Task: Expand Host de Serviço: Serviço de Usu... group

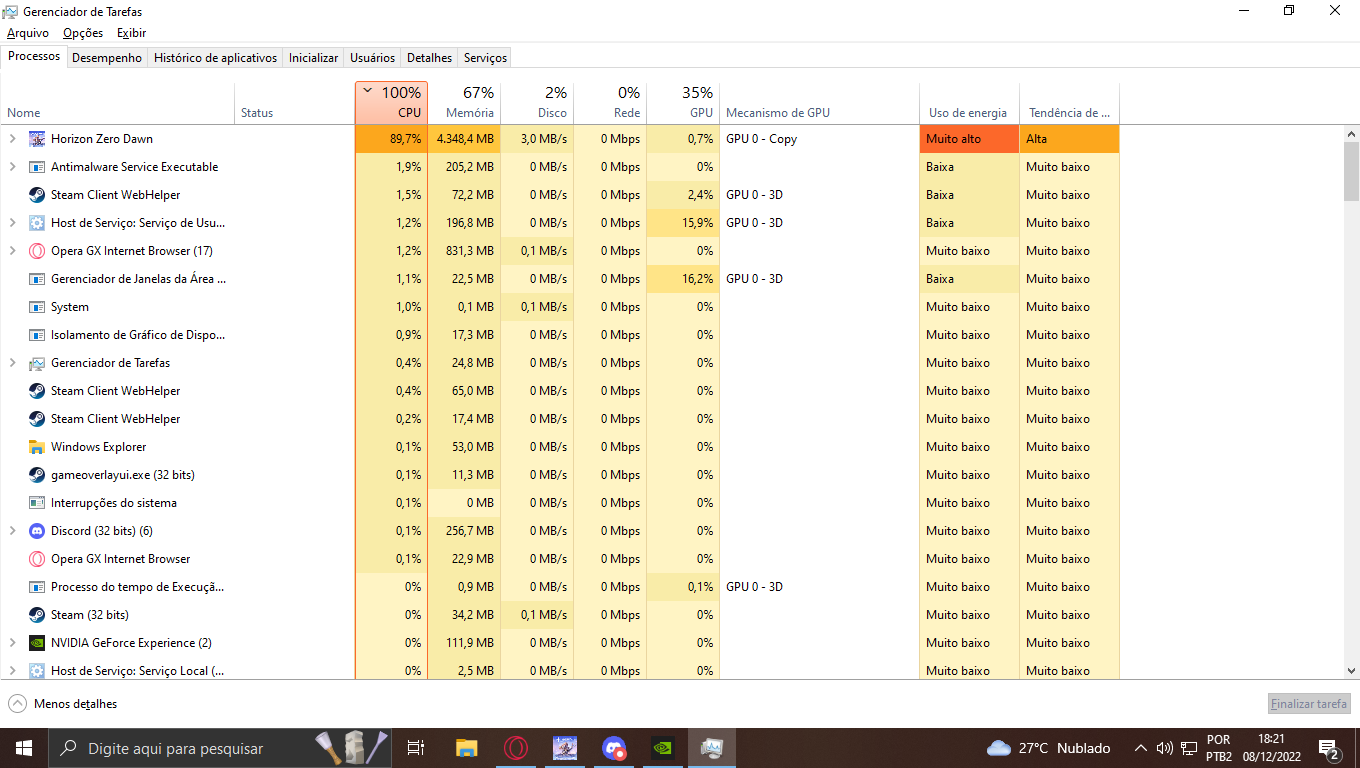Action: click(x=13, y=223)
